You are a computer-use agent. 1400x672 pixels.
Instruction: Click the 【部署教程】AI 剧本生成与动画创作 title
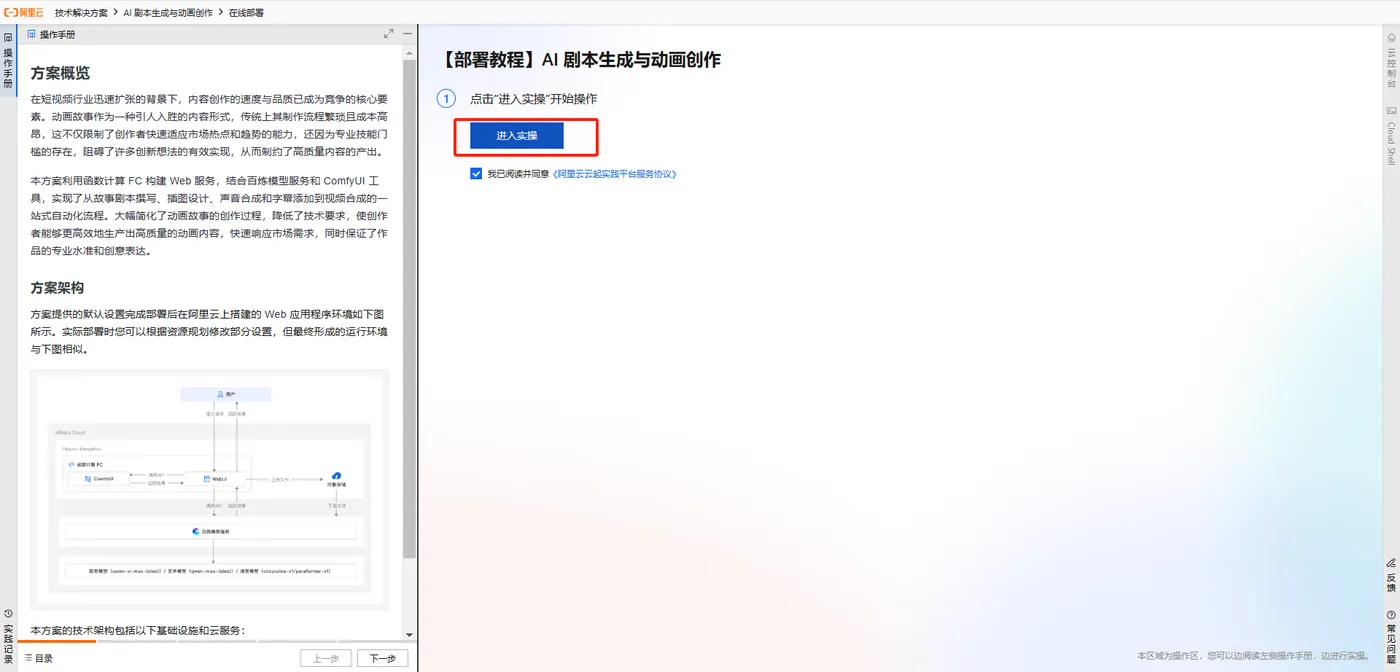(x=580, y=60)
